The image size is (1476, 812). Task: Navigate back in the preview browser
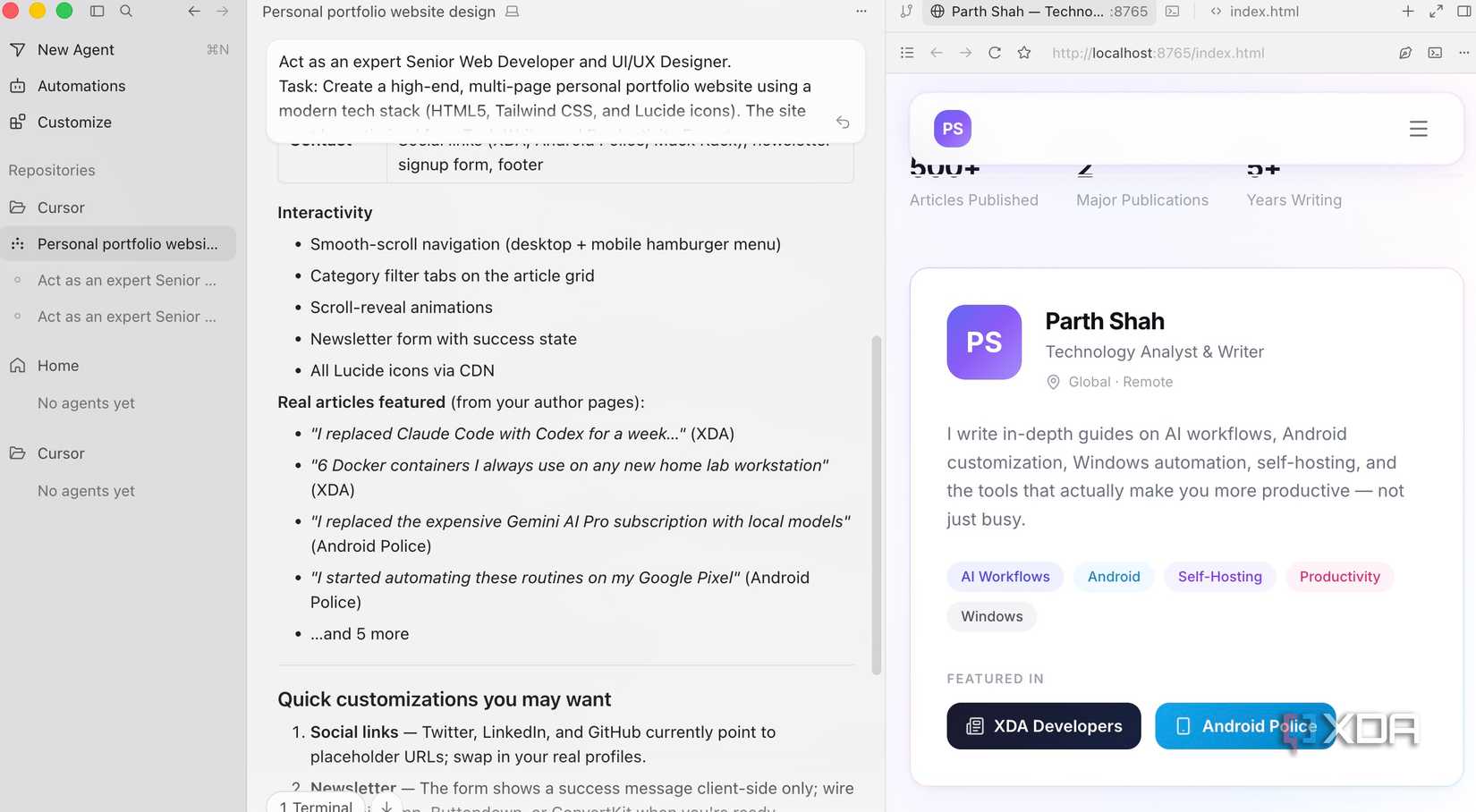[937, 53]
